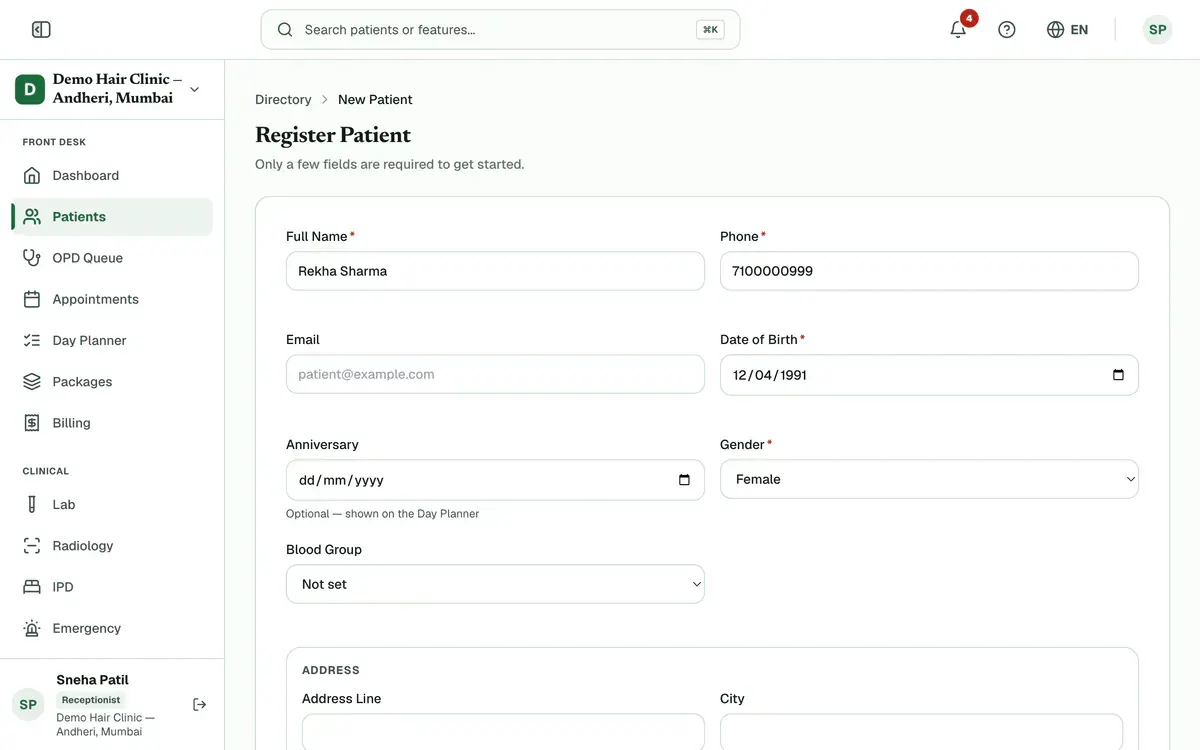1200x750 pixels.
Task: Click the Radiology scan icon
Action: 32,546
